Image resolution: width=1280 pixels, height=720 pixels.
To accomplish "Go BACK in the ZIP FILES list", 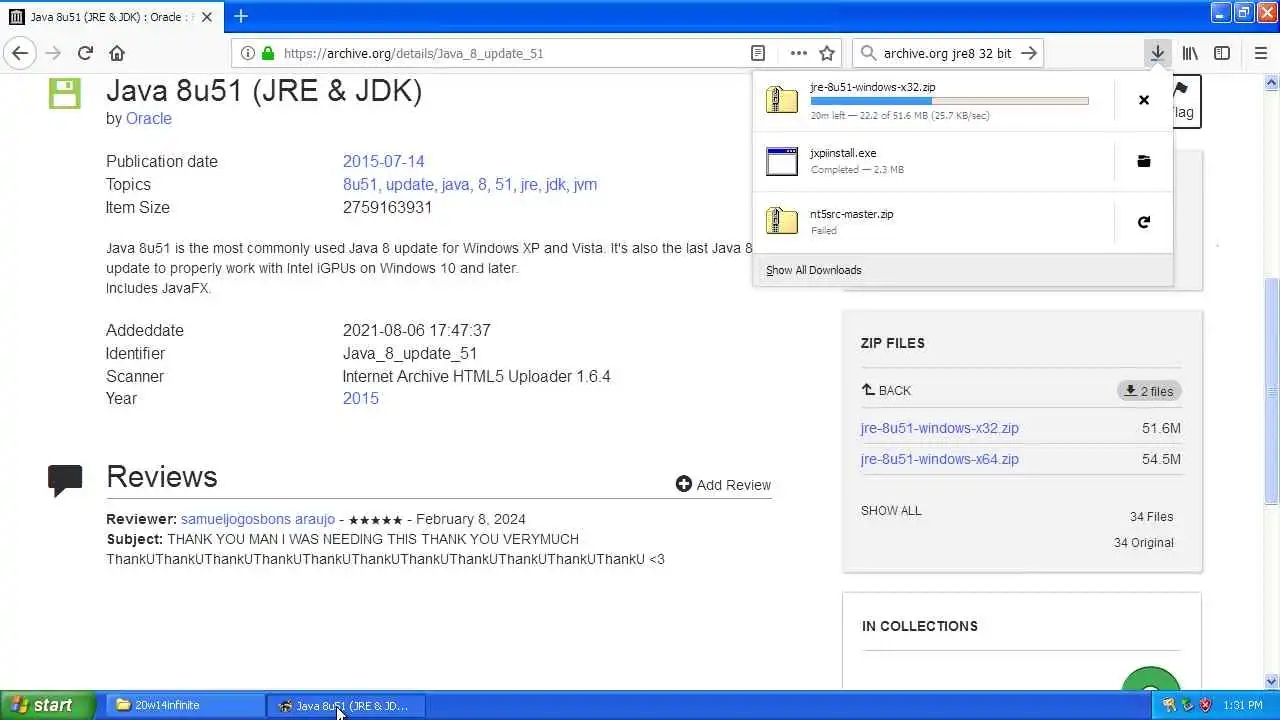I will point(886,390).
